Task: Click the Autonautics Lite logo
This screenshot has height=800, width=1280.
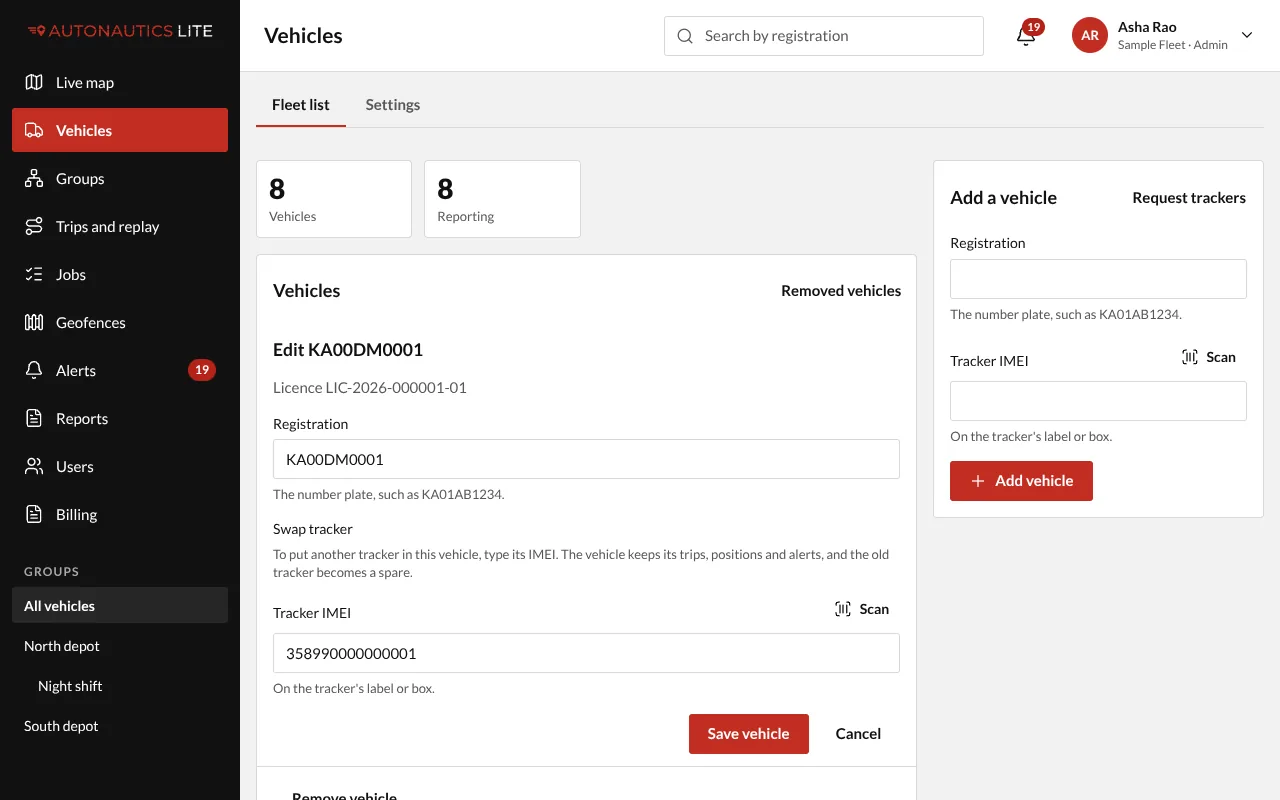Action: click(x=120, y=31)
